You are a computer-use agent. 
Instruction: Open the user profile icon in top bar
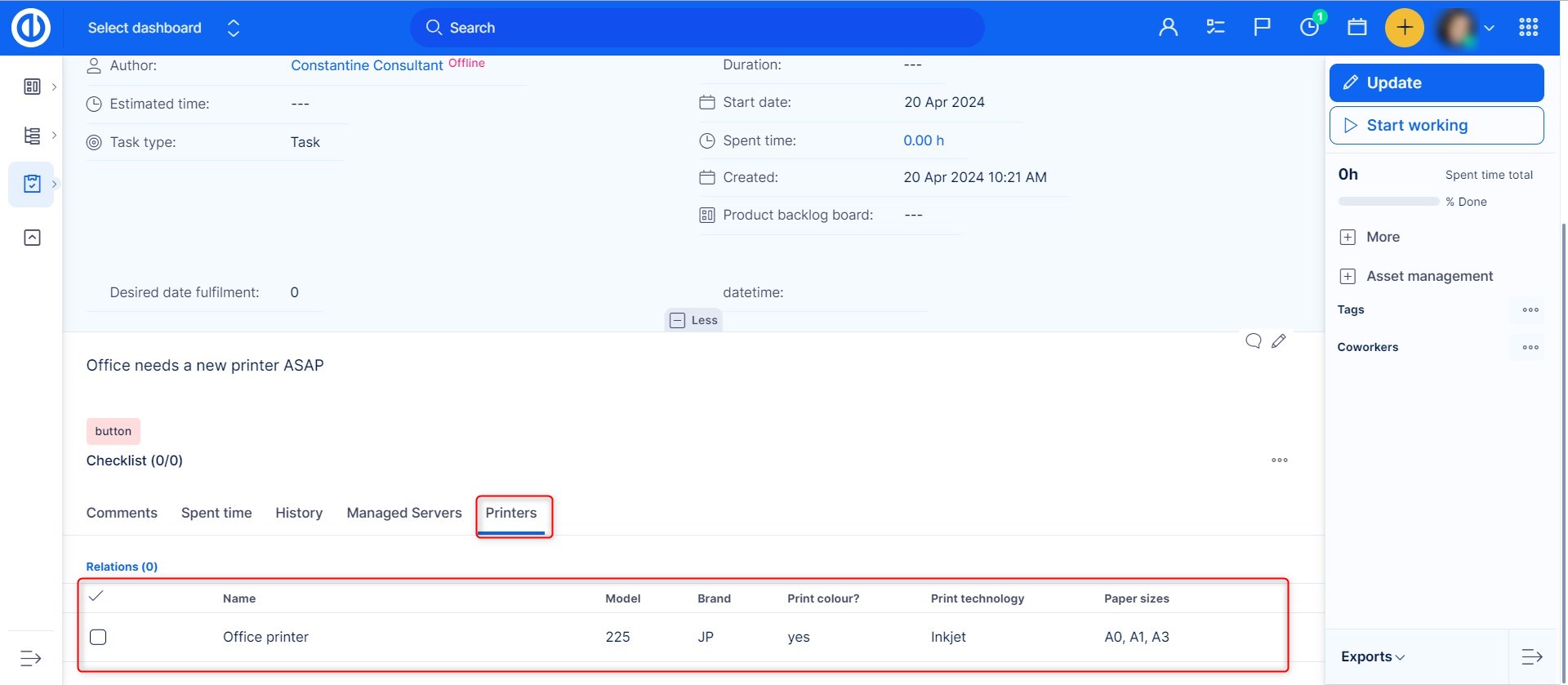coord(1168,28)
